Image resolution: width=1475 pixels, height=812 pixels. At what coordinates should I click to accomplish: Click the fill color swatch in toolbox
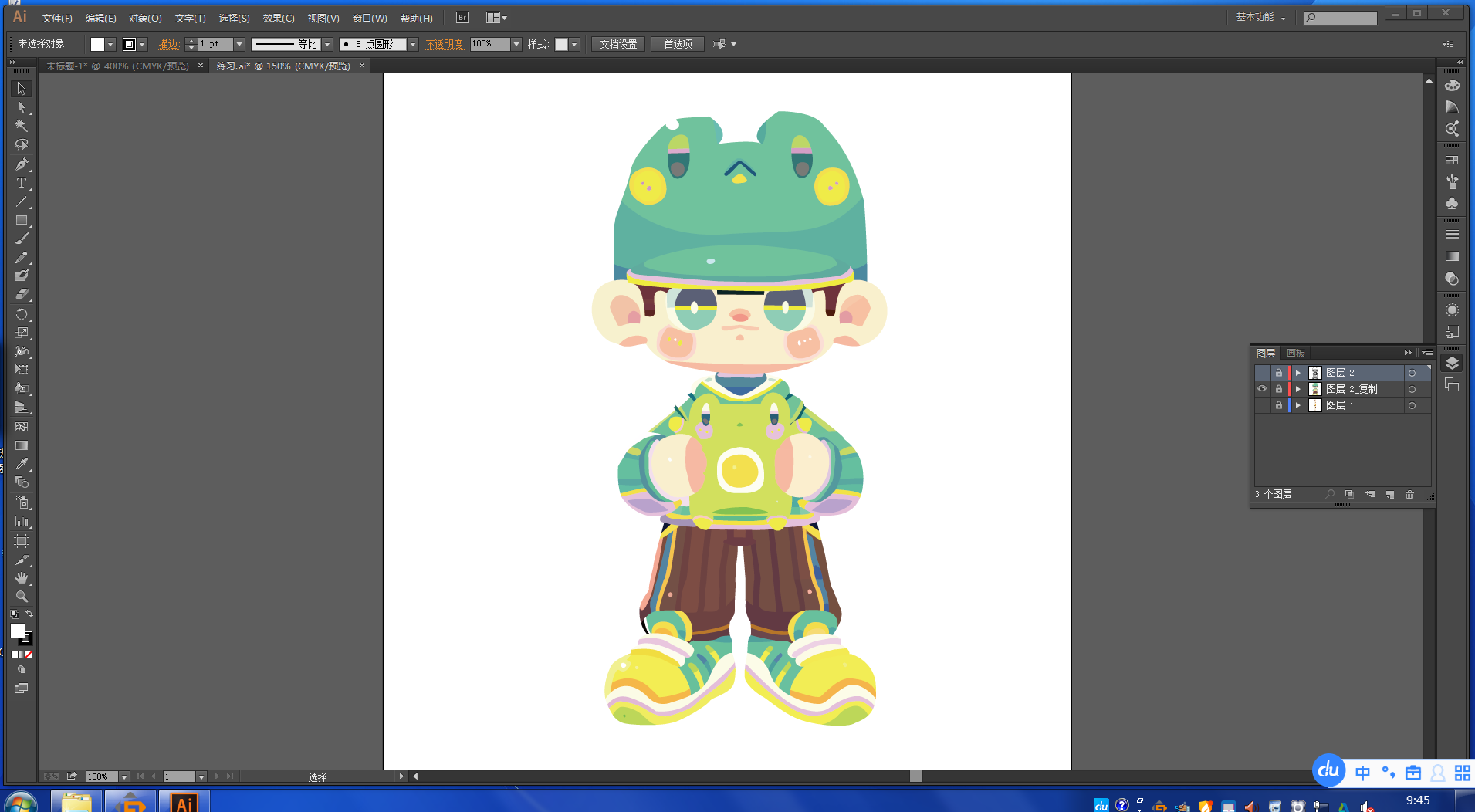click(x=17, y=631)
